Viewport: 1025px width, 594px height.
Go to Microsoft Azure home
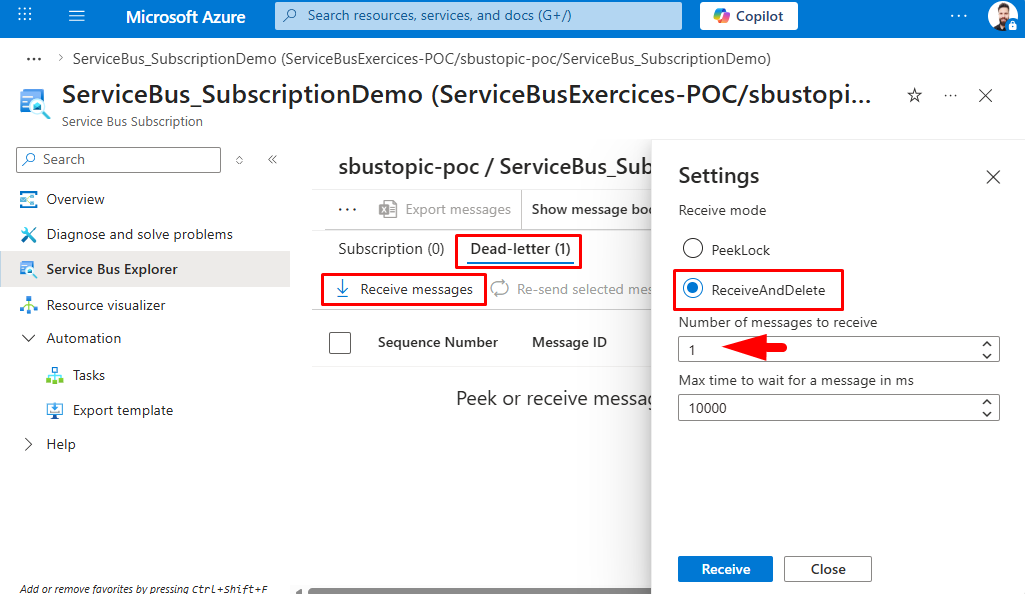pyautogui.click(x=186, y=17)
